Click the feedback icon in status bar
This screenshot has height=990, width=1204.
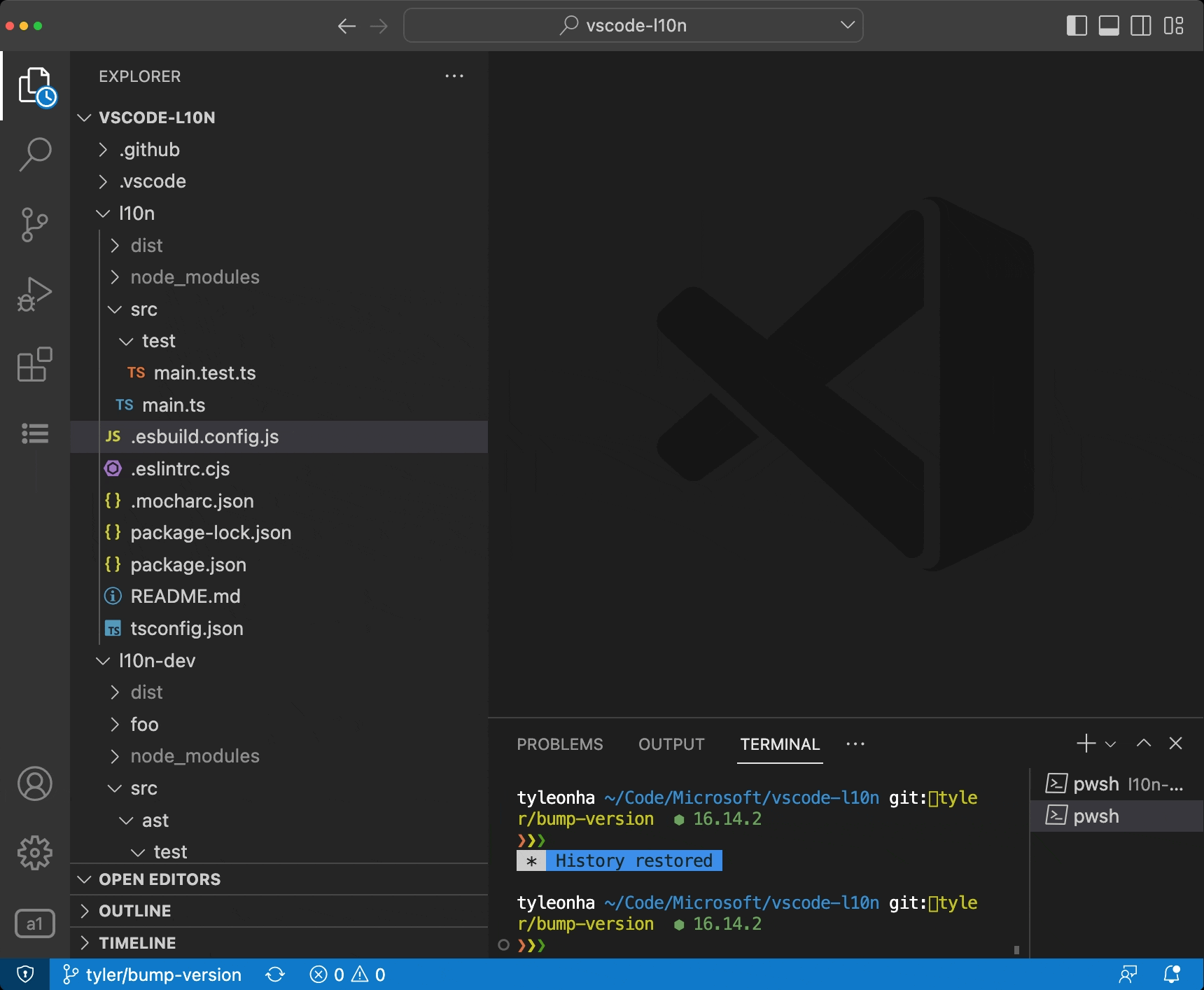[x=1128, y=975]
